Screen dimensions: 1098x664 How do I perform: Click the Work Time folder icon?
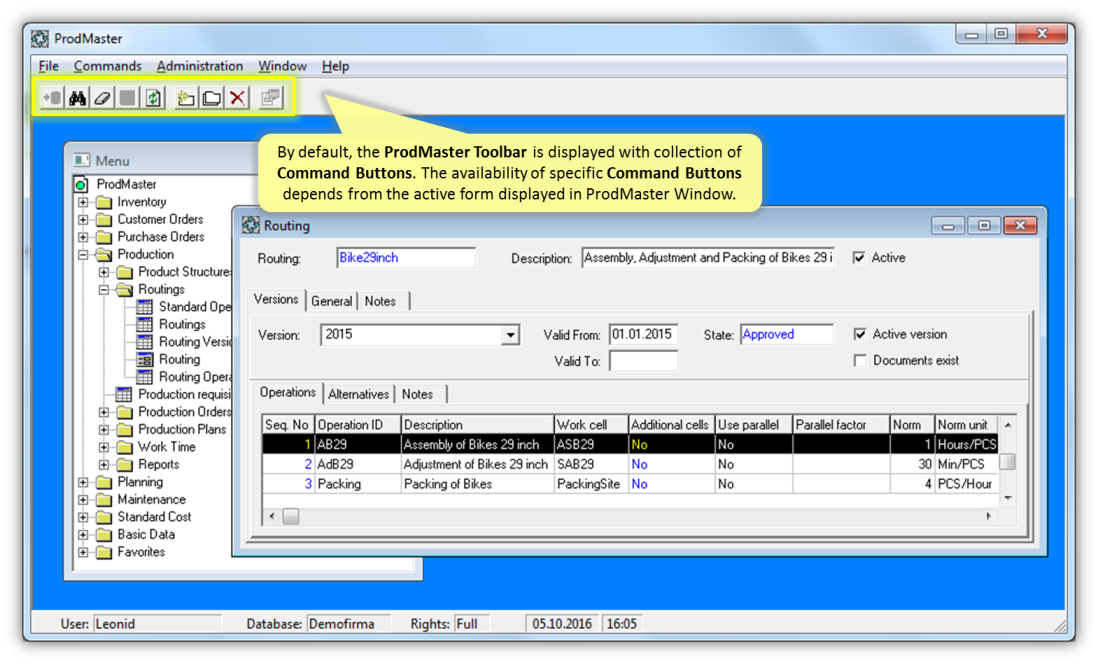125,447
